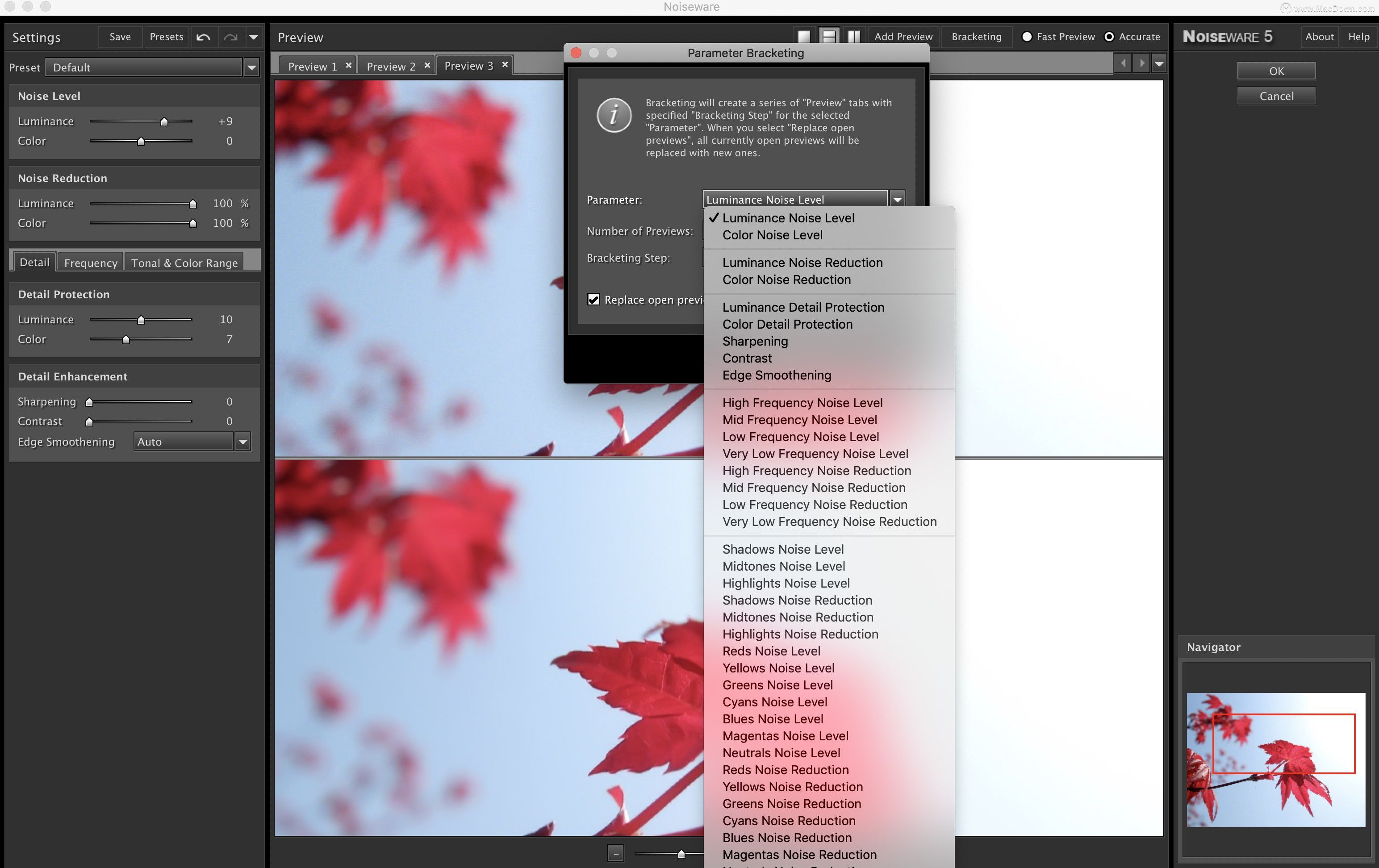Uncheck the Replace open previews checkbox
Image resolution: width=1379 pixels, height=868 pixels.
pos(593,300)
